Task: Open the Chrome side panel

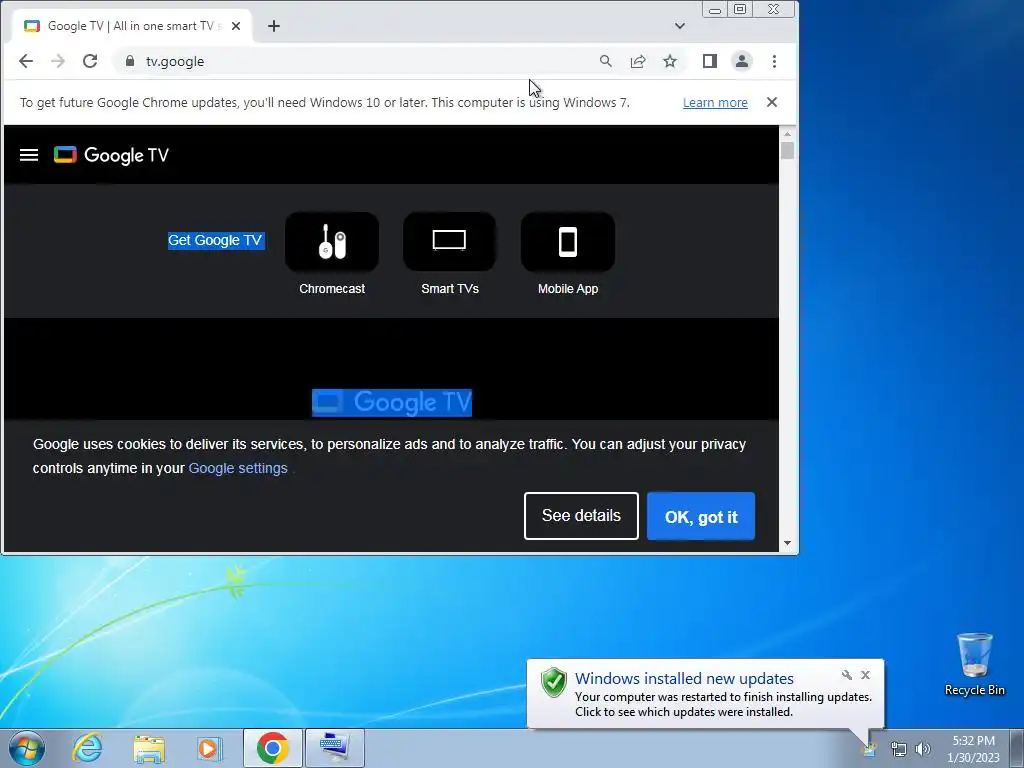Action: click(x=710, y=61)
